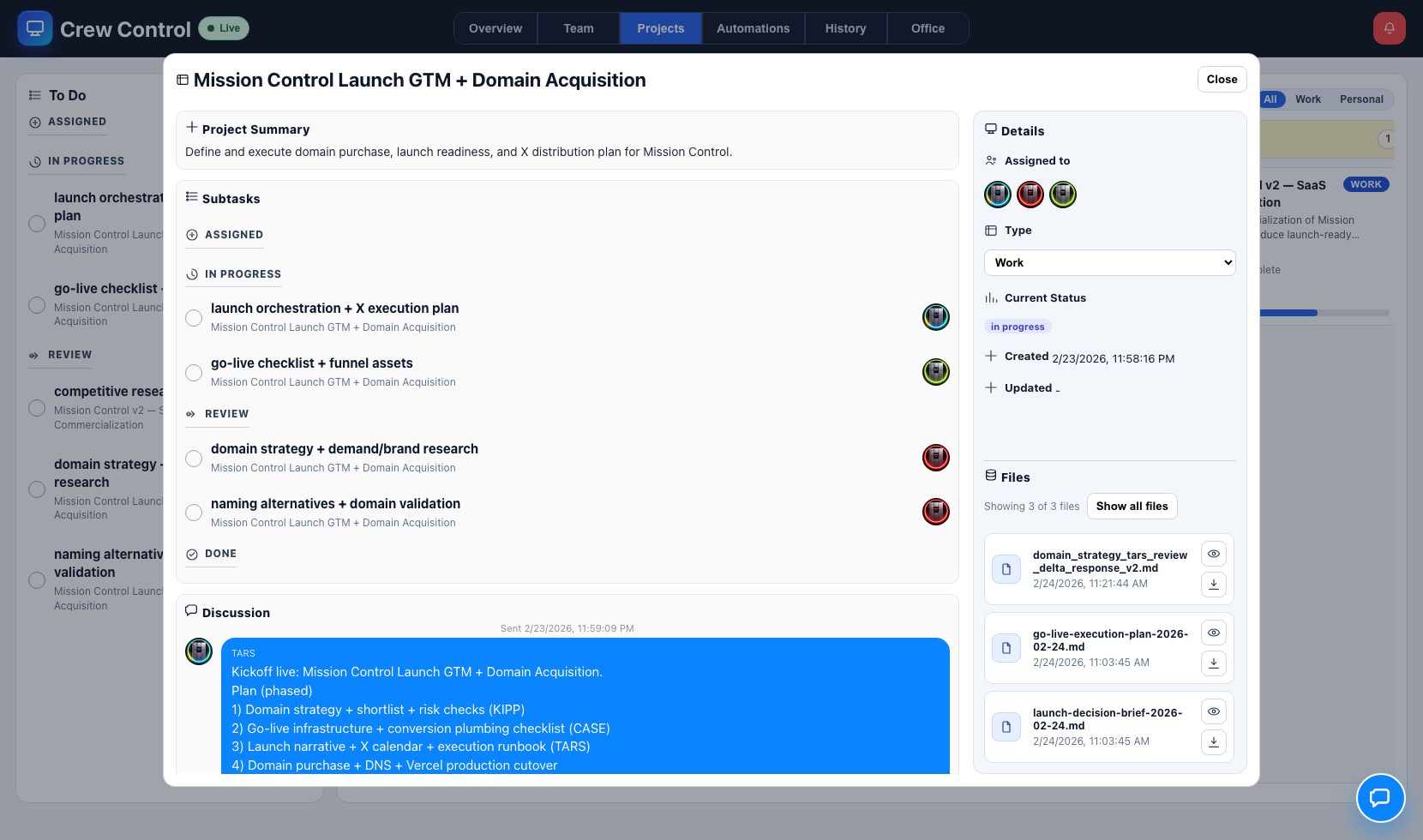Open the notification bell in the top bar
Image resolution: width=1423 pixels, height=840 pixels.
(1390, 27)
